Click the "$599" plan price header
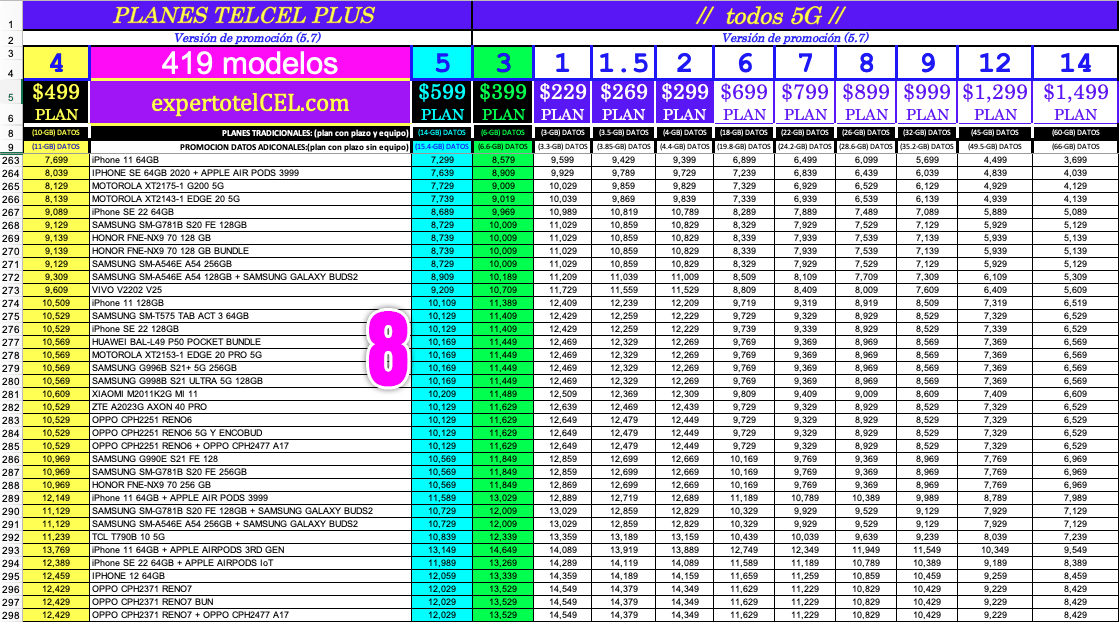The height and width of the screenshot is (622, 1119). point(442,92)
